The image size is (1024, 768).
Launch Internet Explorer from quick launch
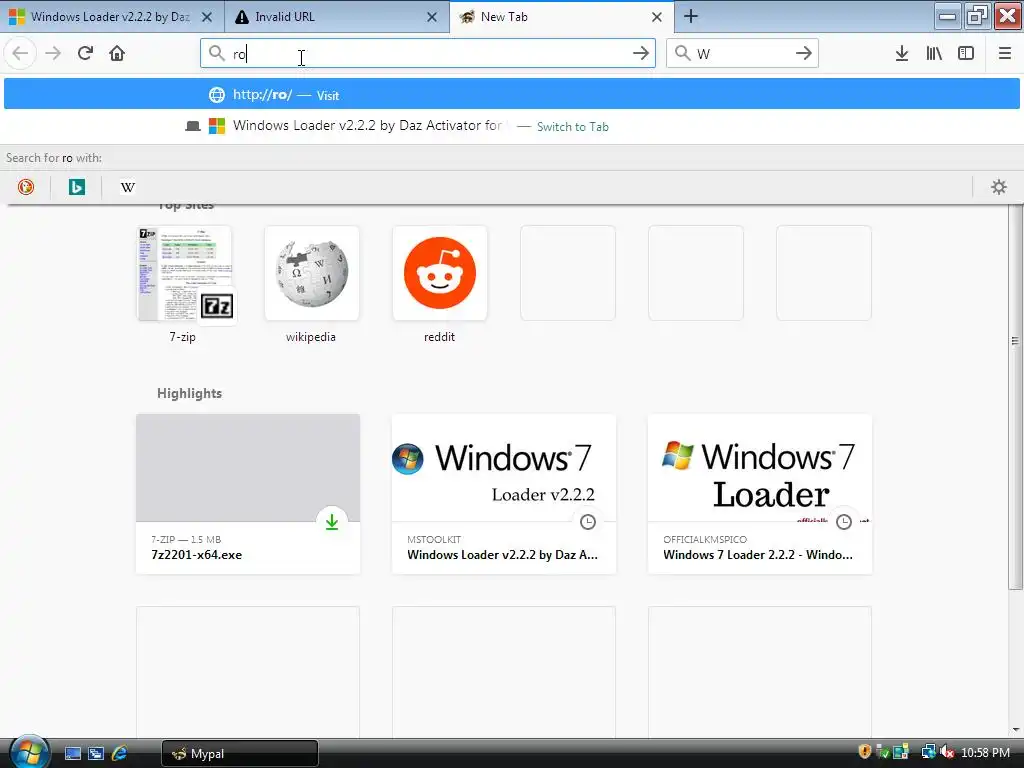click(119, 754)
